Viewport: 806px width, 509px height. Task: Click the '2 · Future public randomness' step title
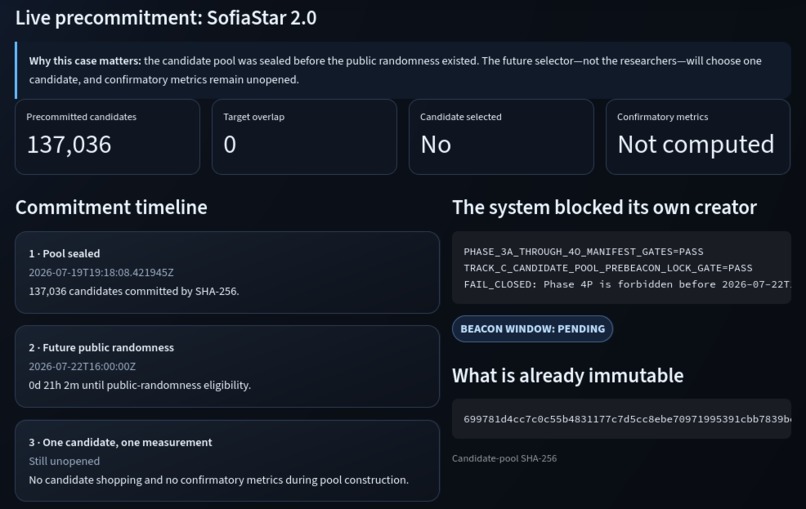(101, 348)
